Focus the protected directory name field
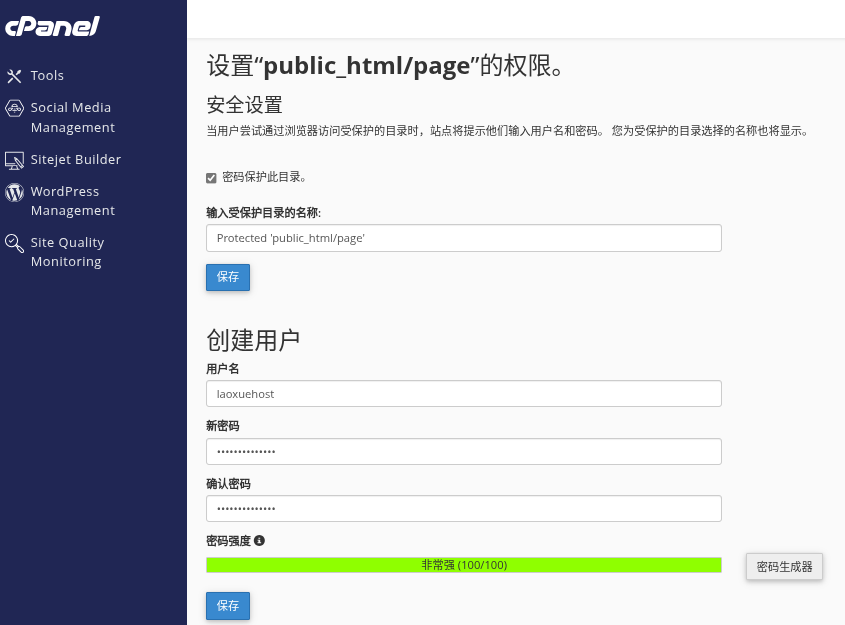The width and height of the screenshot is (845, 625). point(463,238)
